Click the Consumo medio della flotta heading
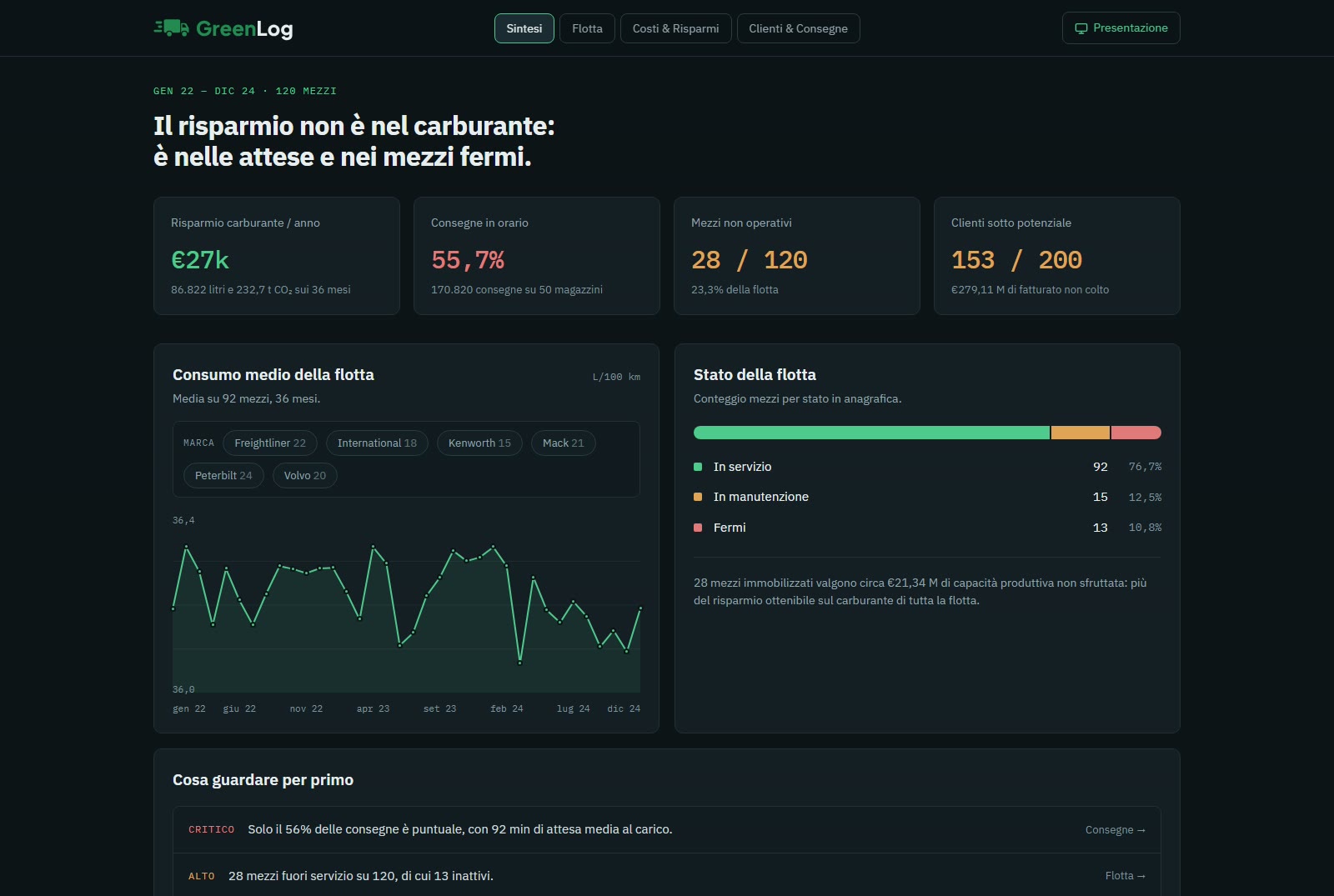 273,375
